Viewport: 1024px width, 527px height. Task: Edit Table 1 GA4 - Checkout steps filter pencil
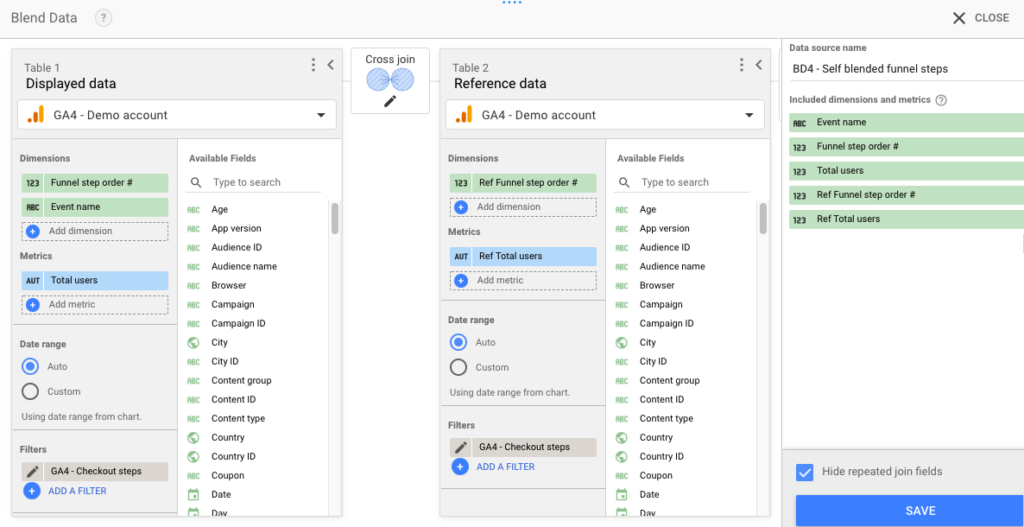33,471
